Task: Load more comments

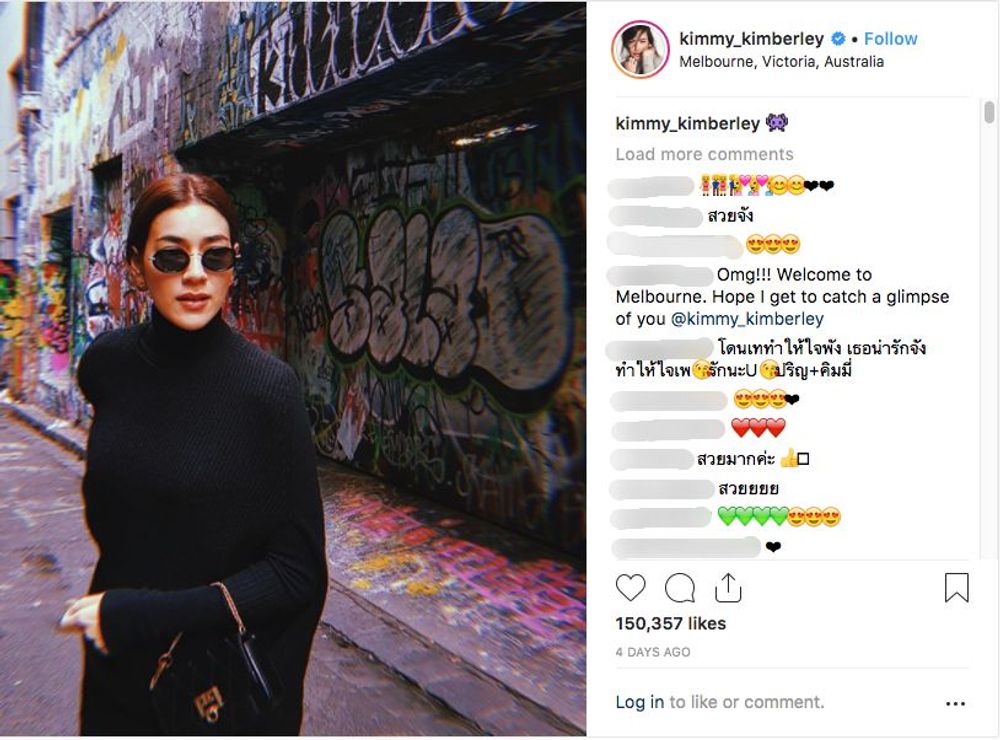Action: click(704, 154)
